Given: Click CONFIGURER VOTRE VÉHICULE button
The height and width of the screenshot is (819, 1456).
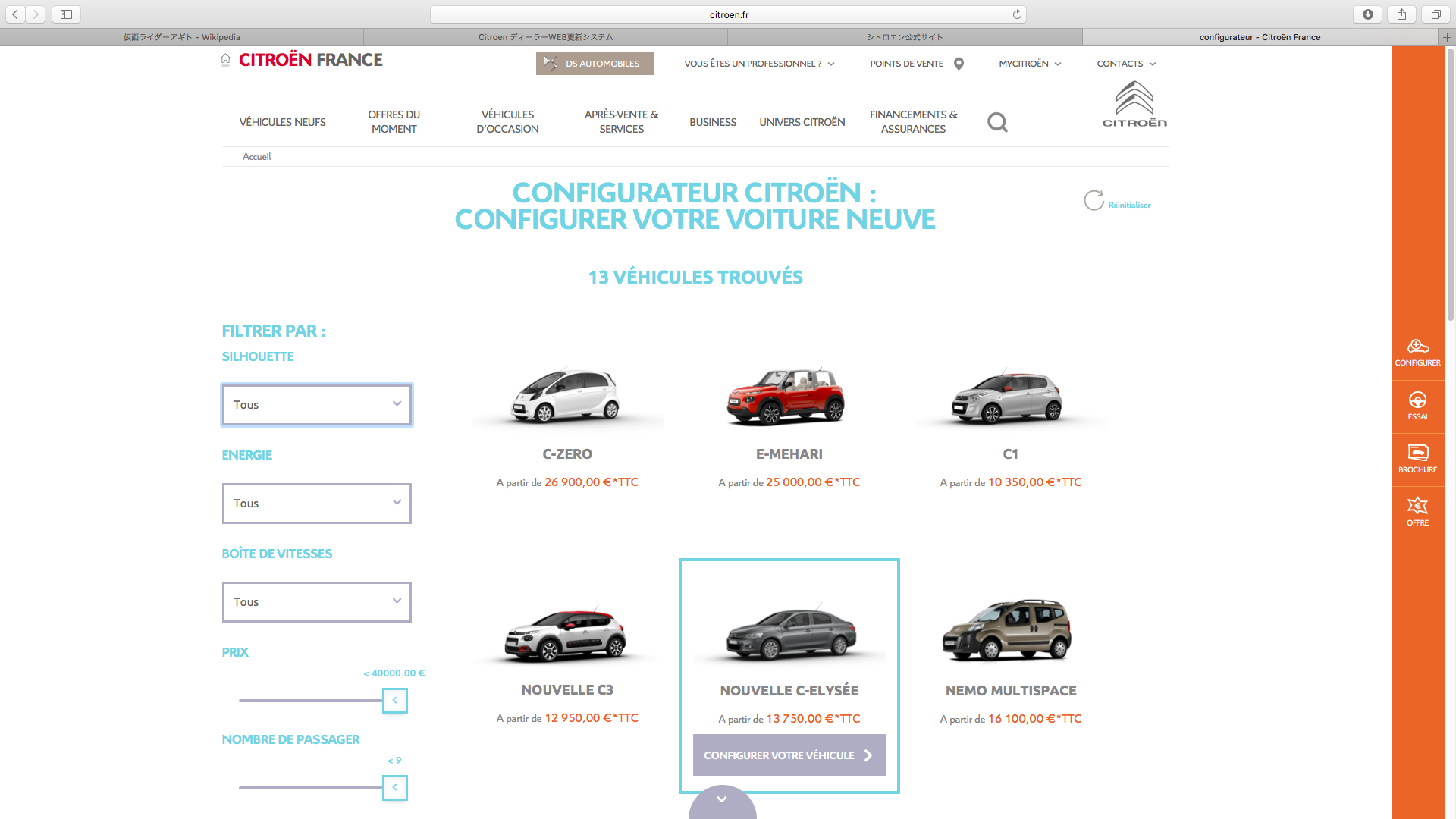Looking at the screenshot, I should tap(789, 754).
